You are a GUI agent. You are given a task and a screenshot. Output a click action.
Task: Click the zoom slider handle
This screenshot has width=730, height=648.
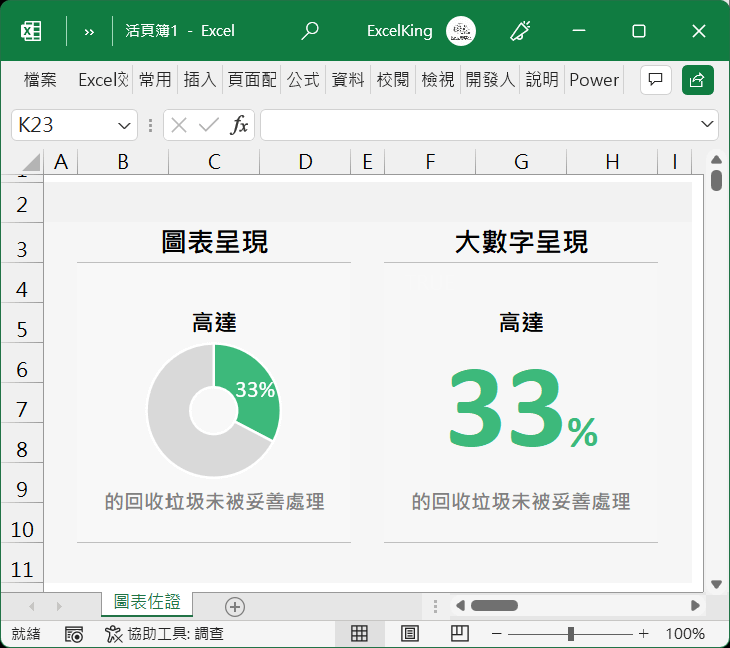pos(570,634)
